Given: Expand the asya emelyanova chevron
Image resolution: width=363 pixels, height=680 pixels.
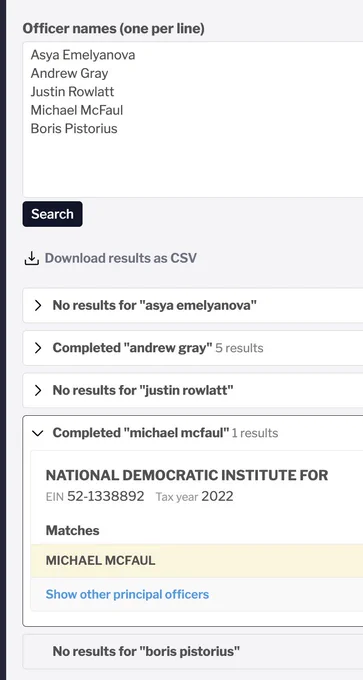Looking at the screenshot, I should pos(38,306).
